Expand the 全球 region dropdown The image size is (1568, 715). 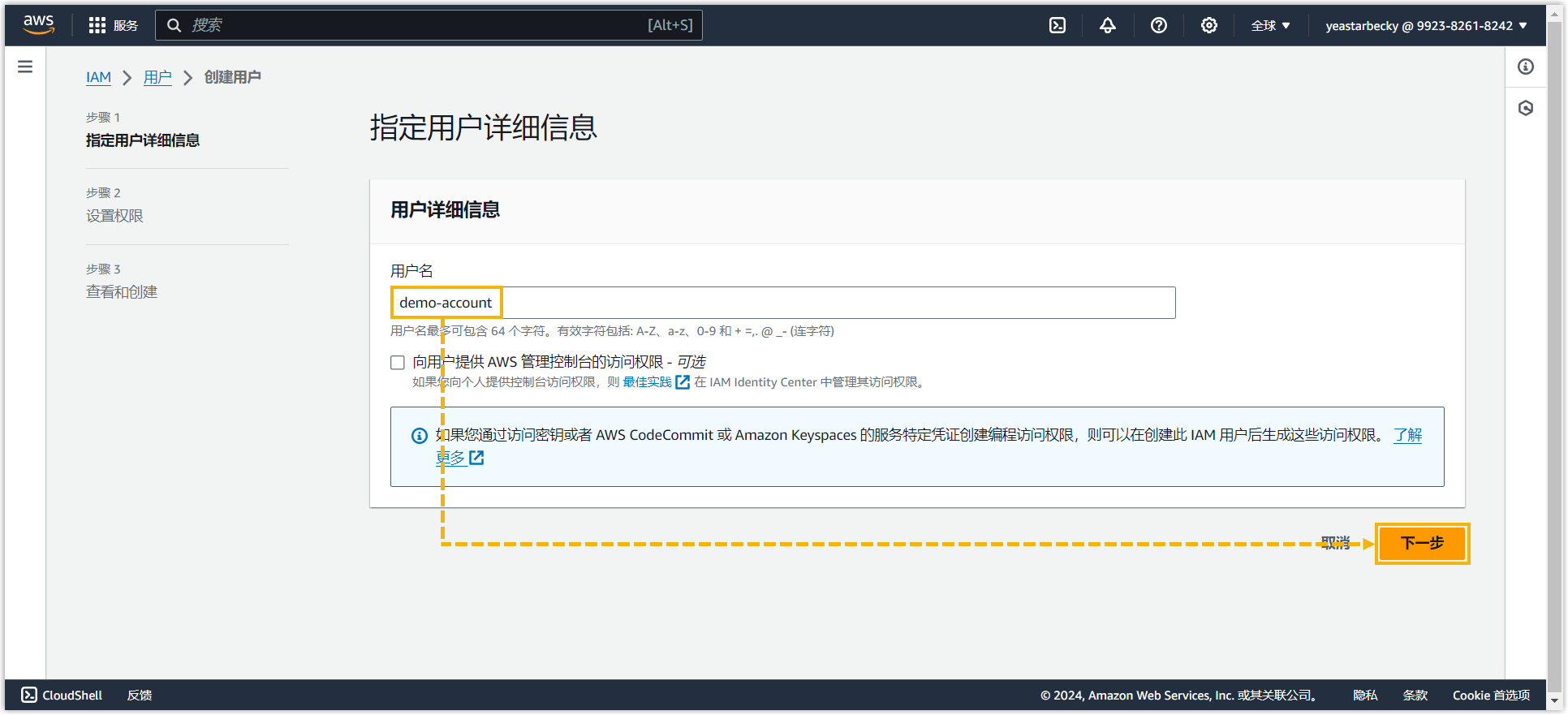pyautogui.click(x=1270, y=25)
